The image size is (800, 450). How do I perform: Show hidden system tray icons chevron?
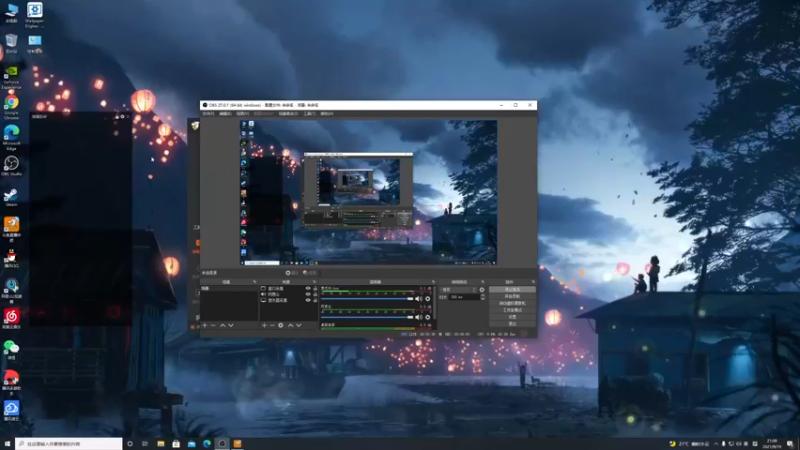716,444
